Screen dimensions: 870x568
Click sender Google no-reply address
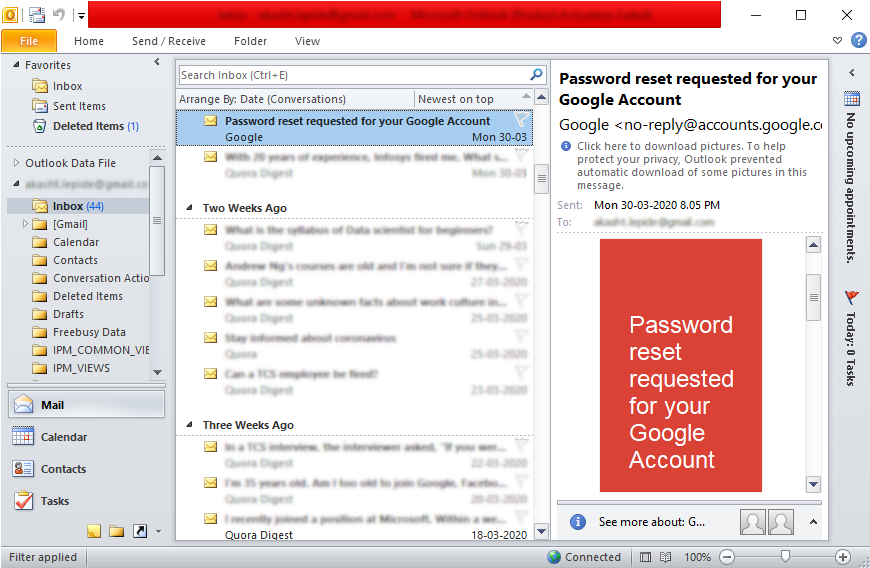tap(690, 125)
